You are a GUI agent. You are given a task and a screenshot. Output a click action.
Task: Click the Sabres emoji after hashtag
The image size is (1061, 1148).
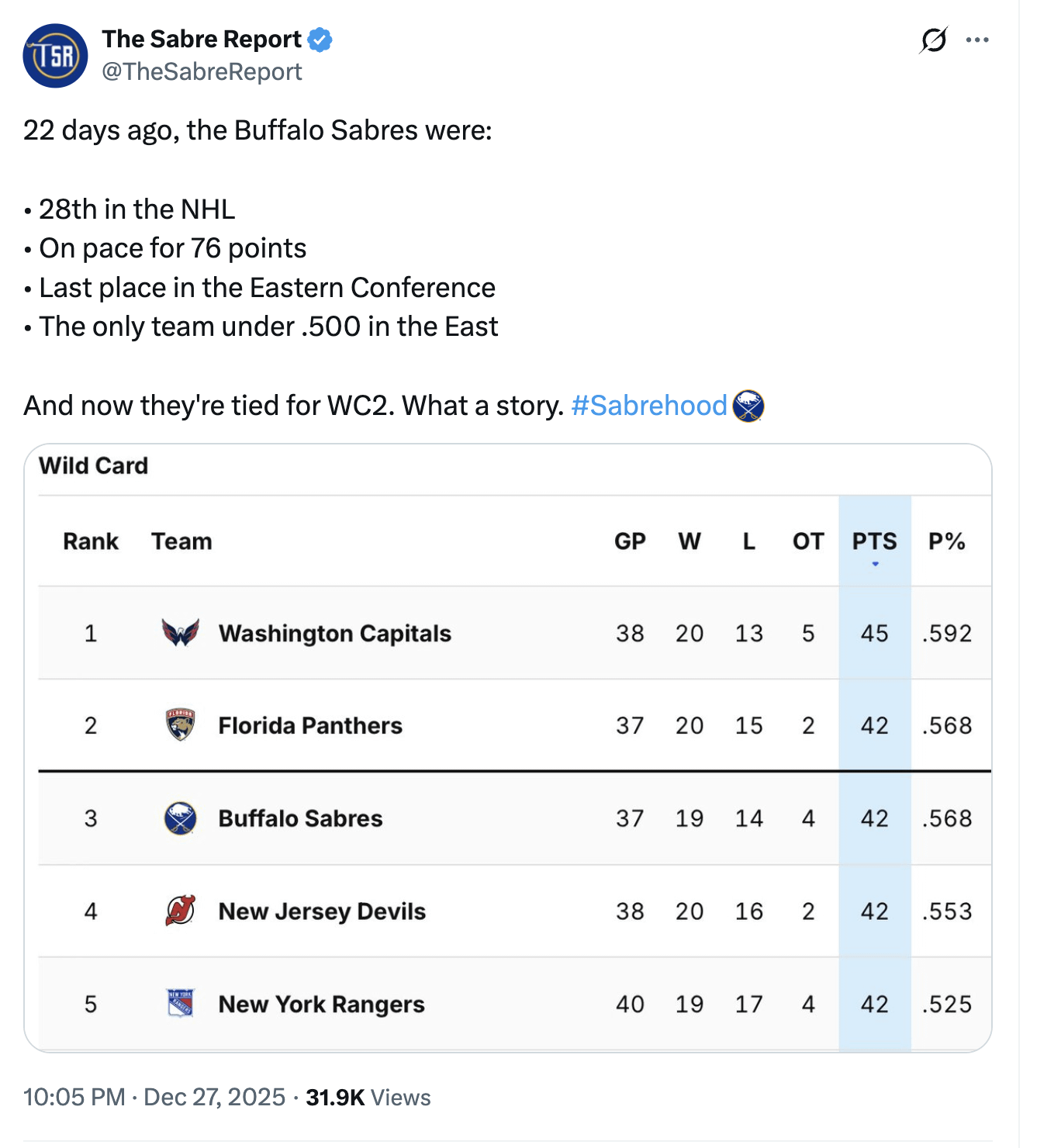748,406
